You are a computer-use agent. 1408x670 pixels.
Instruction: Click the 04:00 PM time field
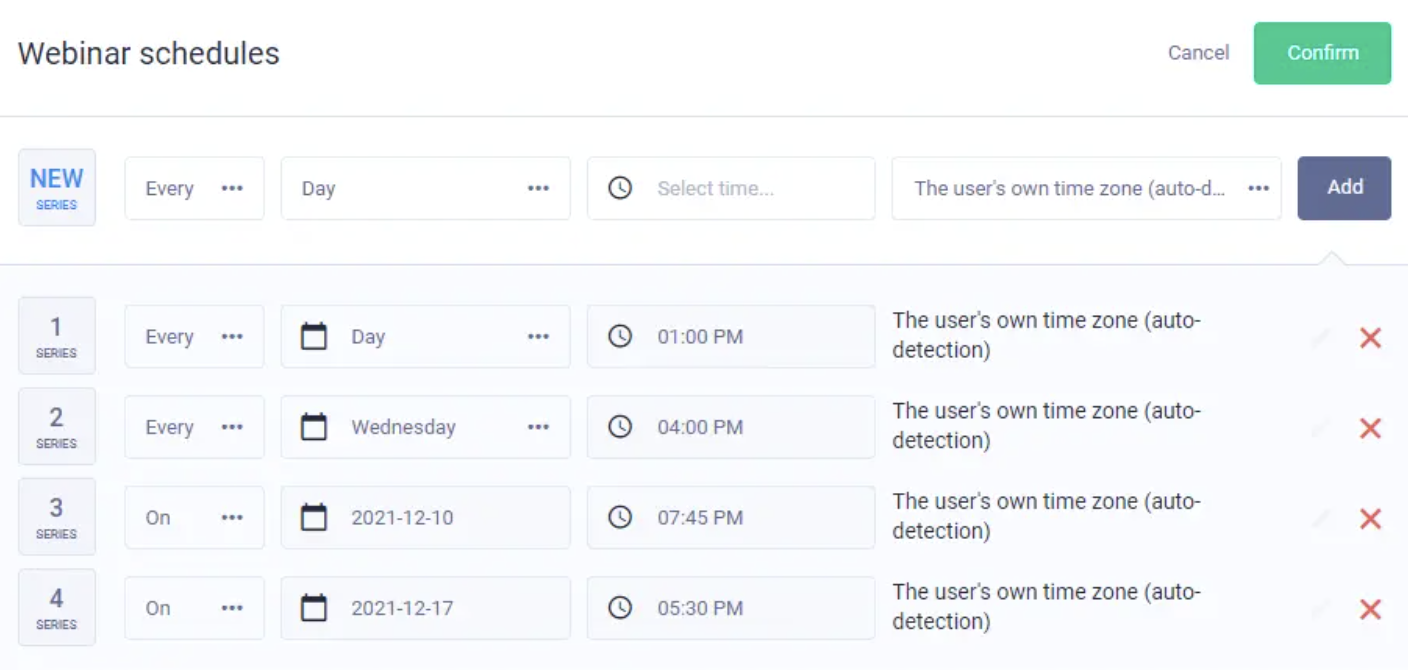(731, 427)
